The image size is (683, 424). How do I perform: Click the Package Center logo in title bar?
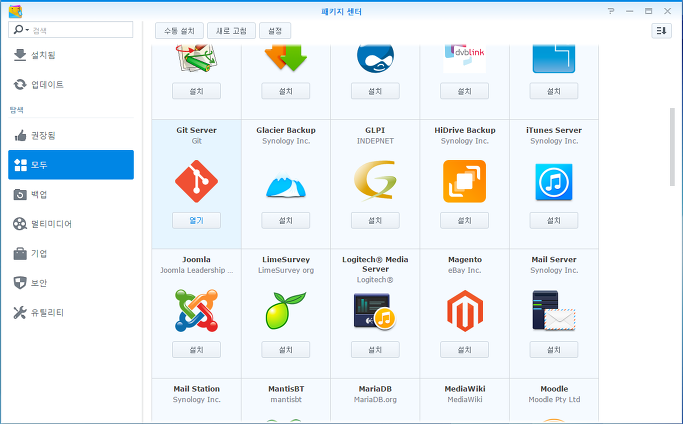click(15, 11)
